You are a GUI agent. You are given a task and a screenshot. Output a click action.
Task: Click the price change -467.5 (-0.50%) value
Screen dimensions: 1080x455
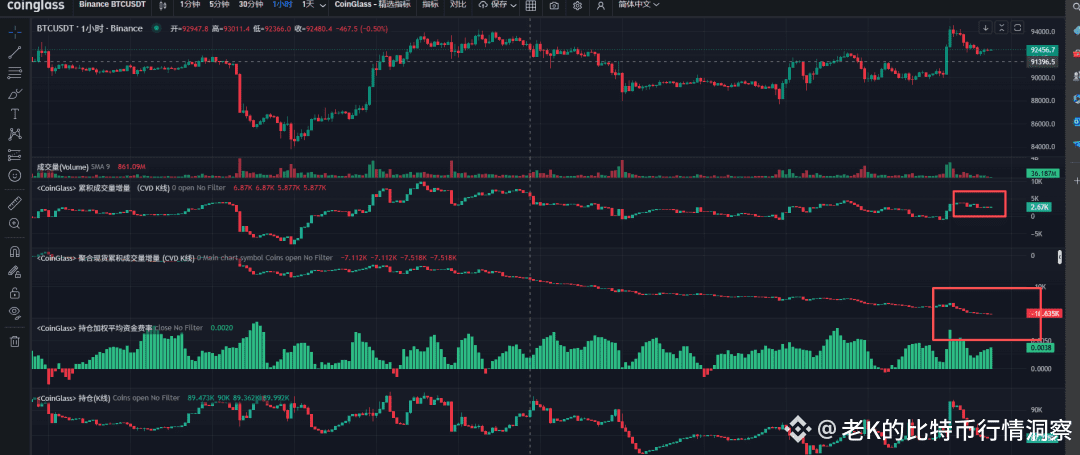(361, 29)
